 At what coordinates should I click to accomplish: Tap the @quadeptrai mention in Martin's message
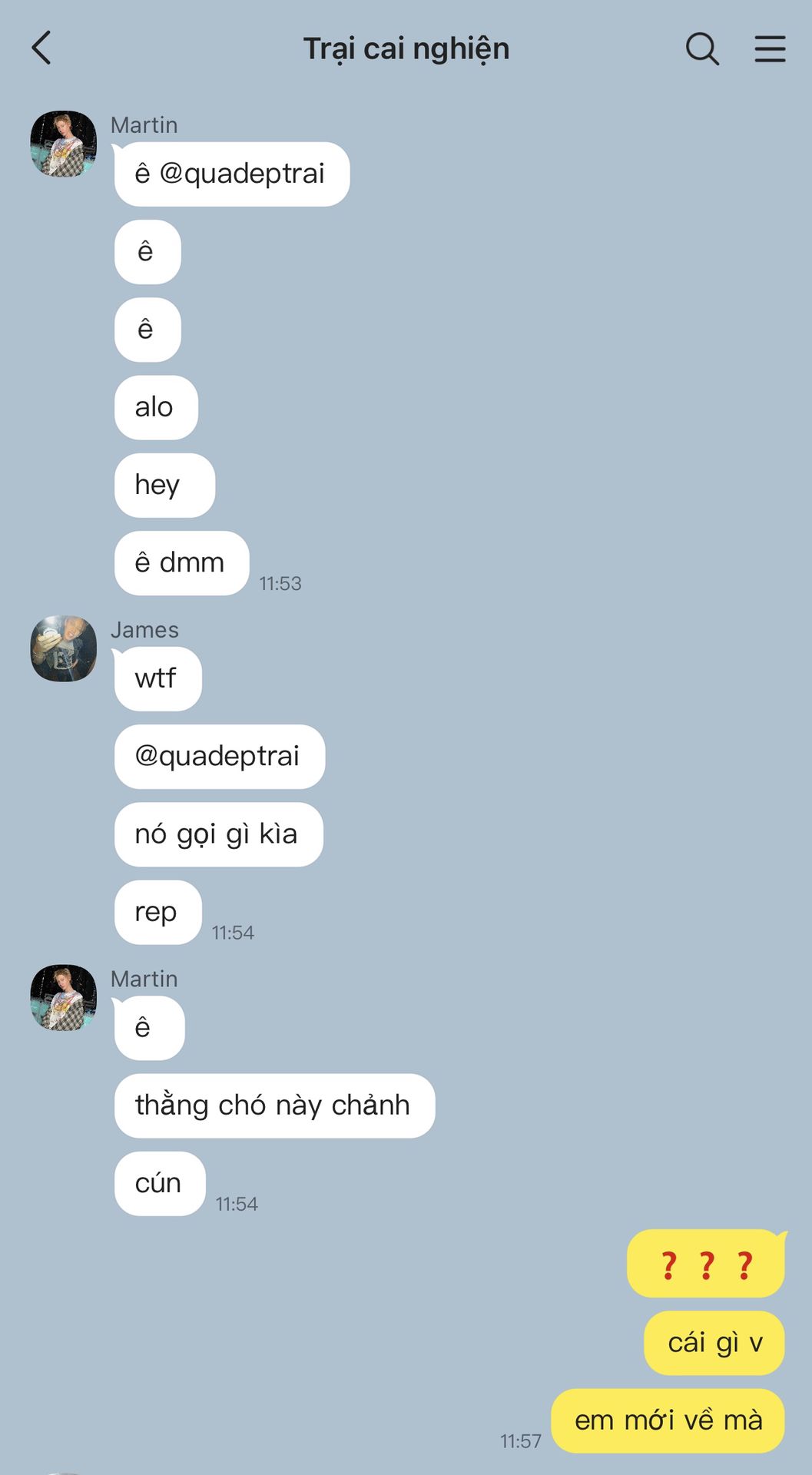tap(242, 174)
